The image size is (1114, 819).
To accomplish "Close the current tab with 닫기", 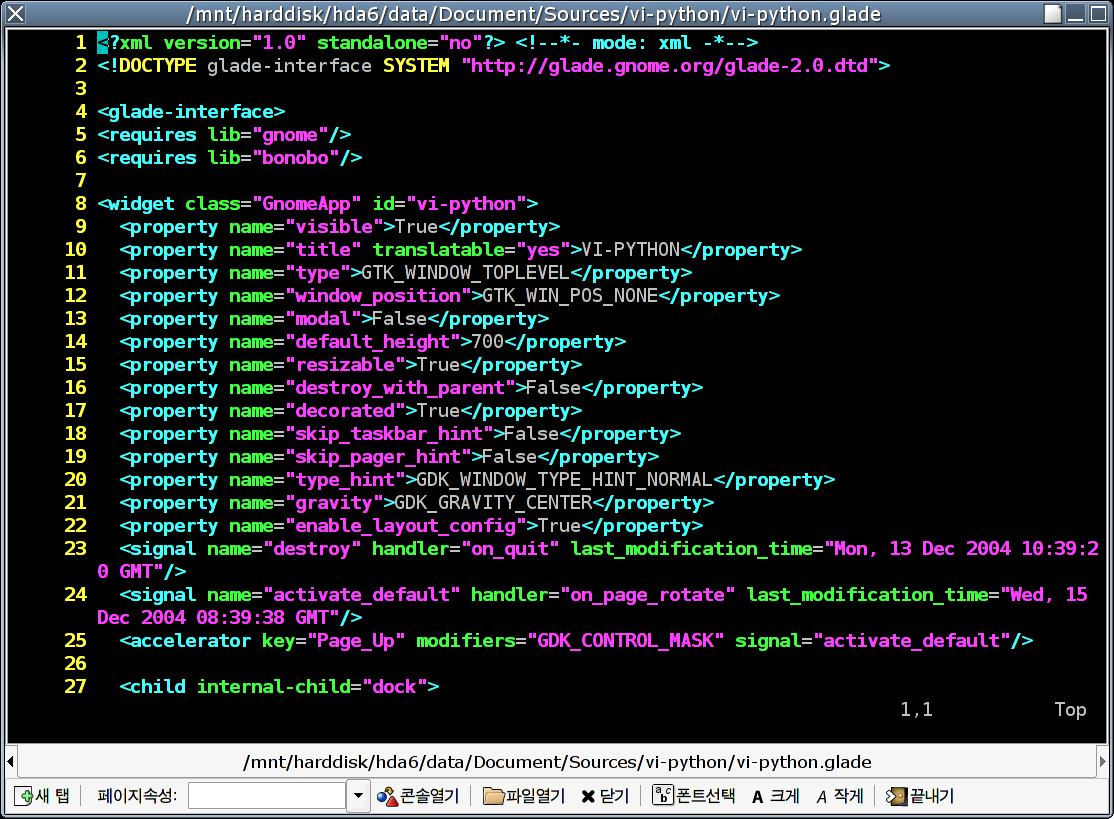I will pos(605,796).
